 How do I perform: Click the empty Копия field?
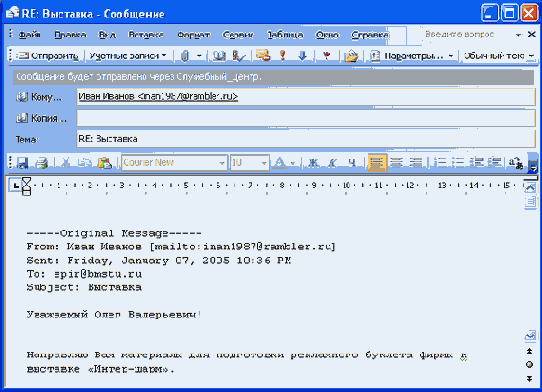tap(306, 118)
